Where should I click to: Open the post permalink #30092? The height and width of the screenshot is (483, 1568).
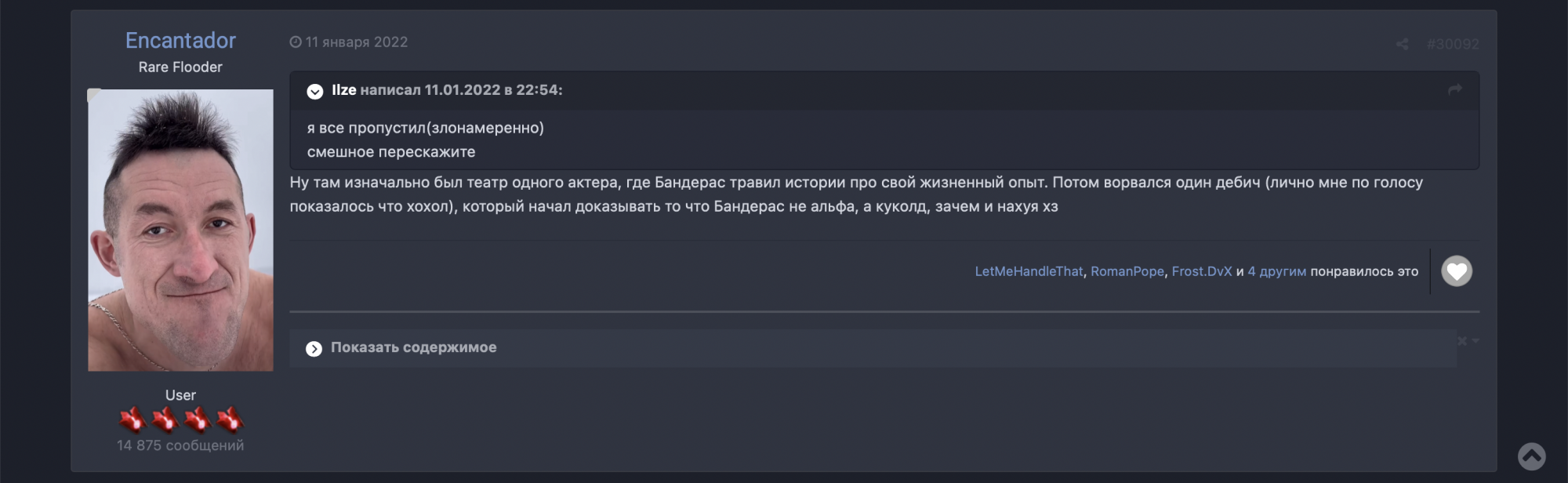click(x=1452, y=44)
